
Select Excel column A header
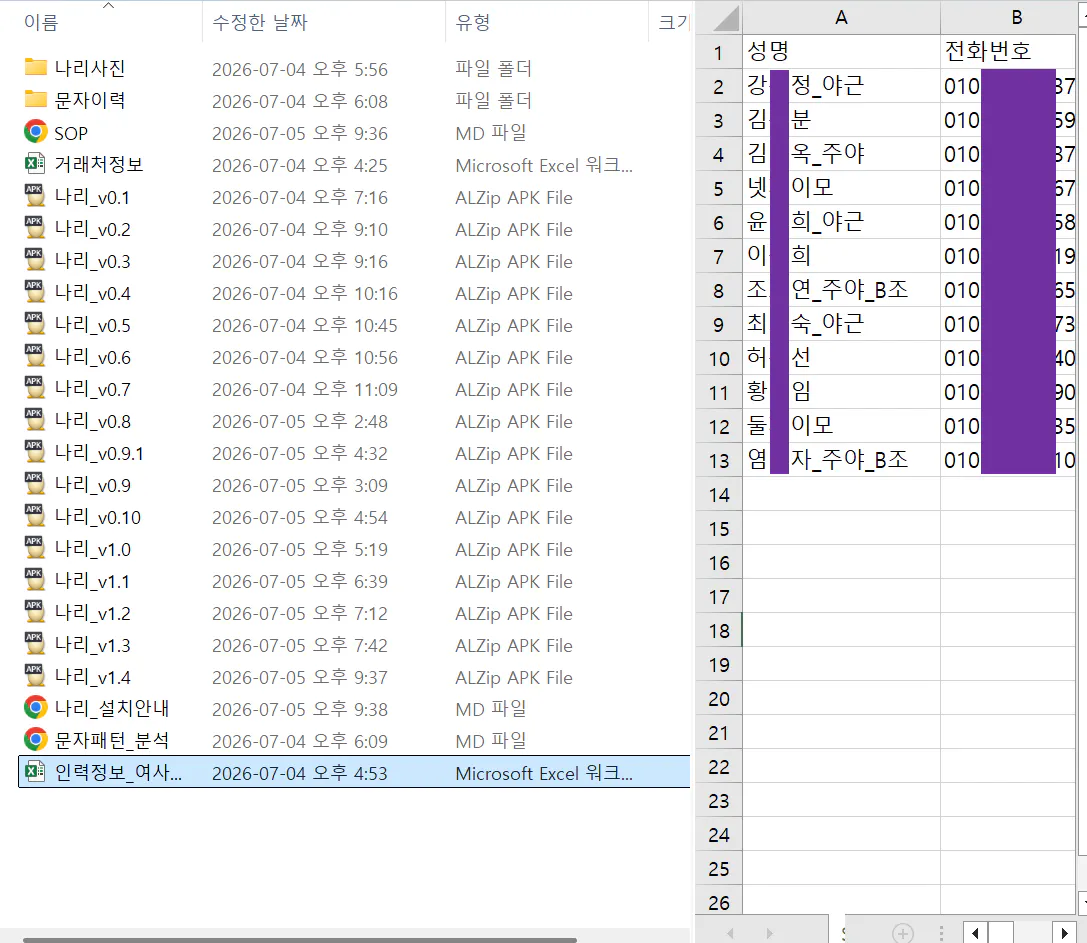click(841, 17)
